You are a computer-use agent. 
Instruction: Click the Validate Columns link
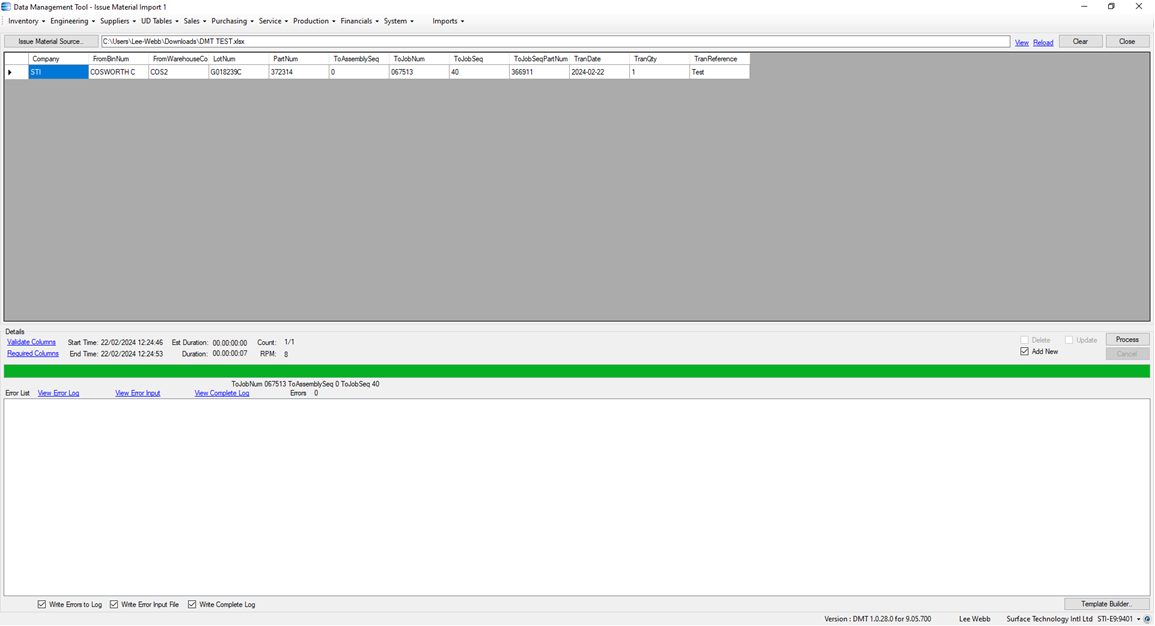(x=31, y=341)
